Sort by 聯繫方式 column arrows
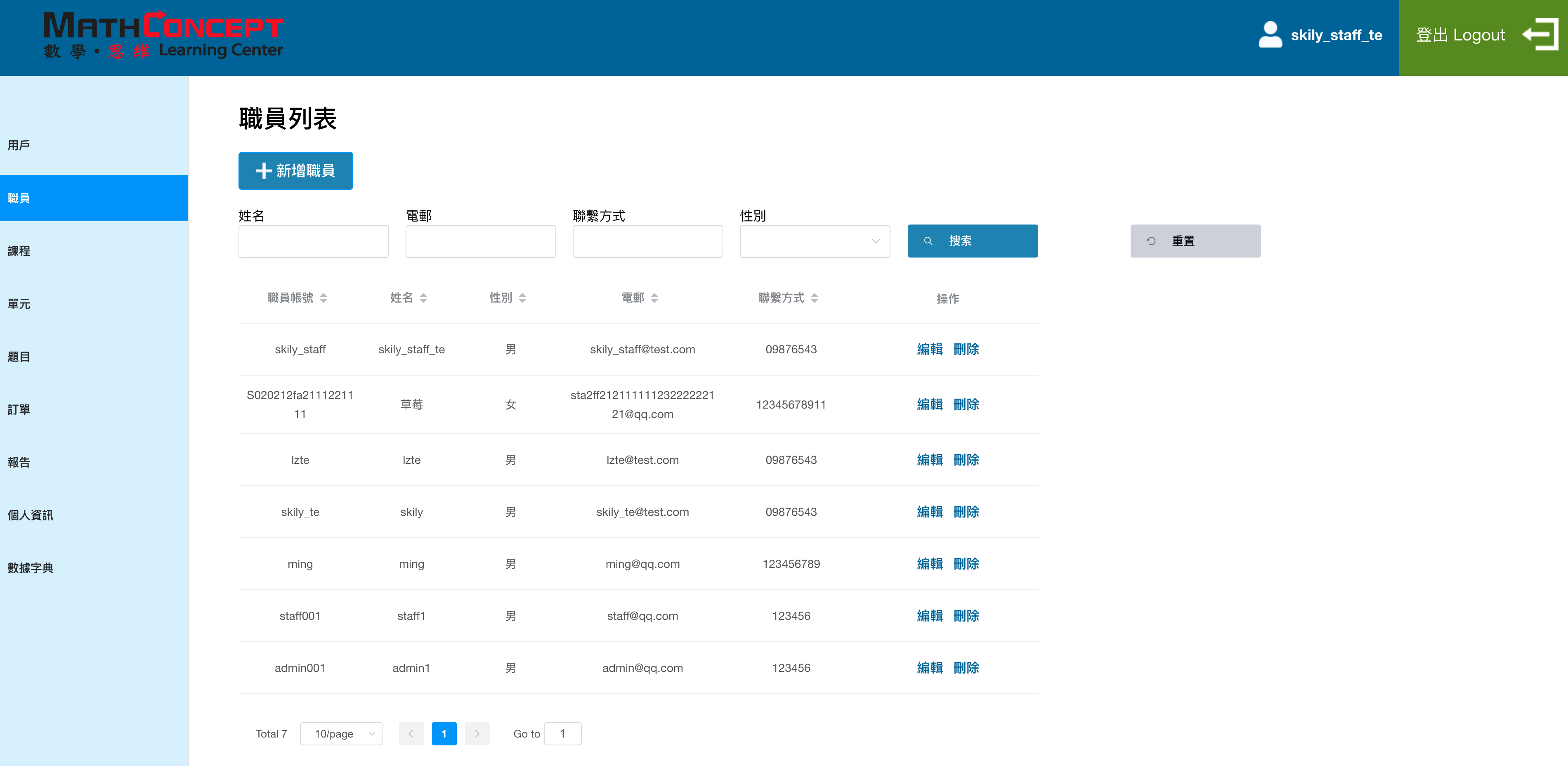The height and width of the screenshot is (766, 1568). (x=815, y=298)
